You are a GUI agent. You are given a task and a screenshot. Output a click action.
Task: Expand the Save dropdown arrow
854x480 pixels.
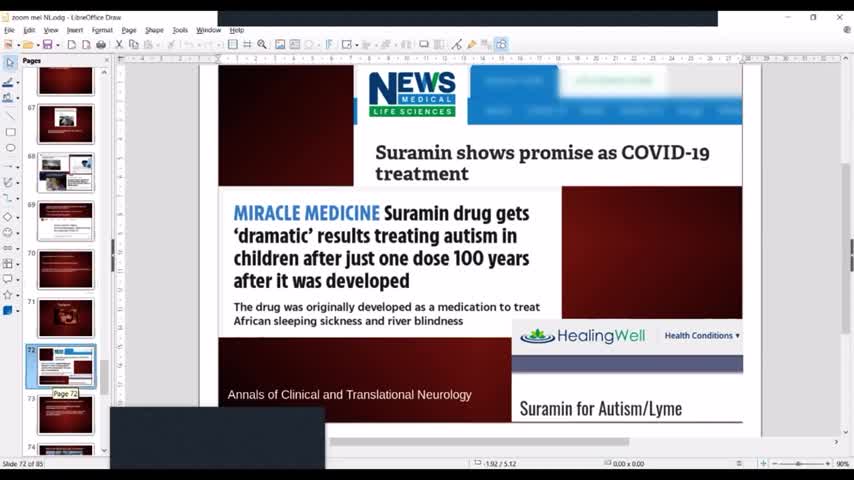pyautogui.click(x=58, y=45)
